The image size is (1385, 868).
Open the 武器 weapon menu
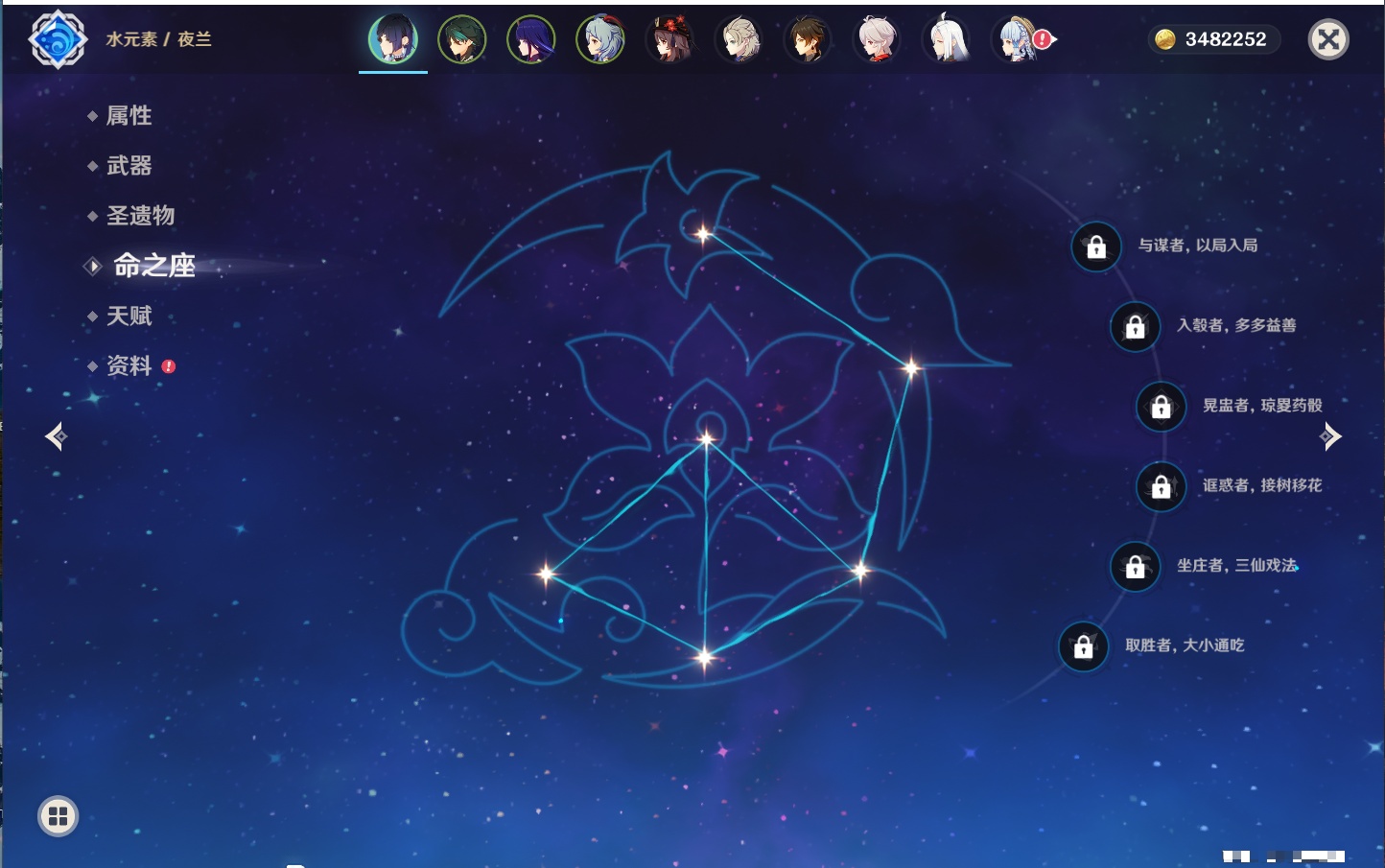(129, 166)
